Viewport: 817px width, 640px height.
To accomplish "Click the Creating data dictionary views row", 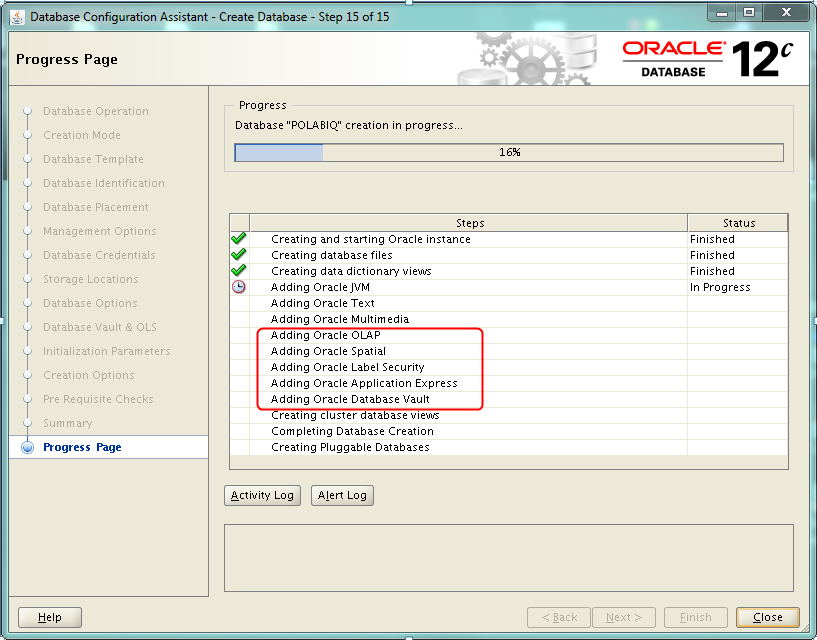I will [x=509, y=271].
